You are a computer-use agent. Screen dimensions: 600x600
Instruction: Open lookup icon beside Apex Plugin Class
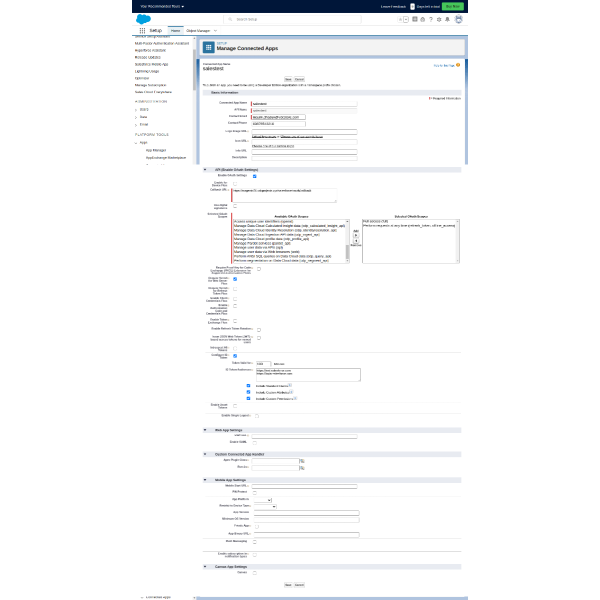(301, 460)
